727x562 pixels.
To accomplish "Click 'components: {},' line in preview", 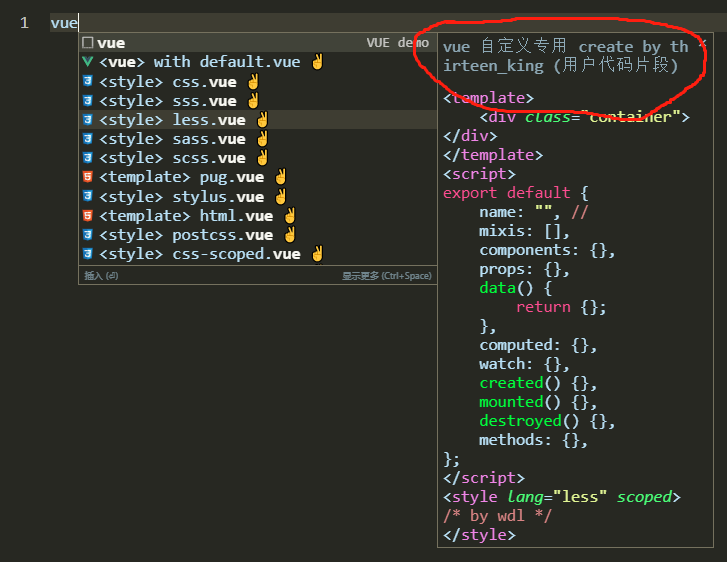I will point(547,250).
